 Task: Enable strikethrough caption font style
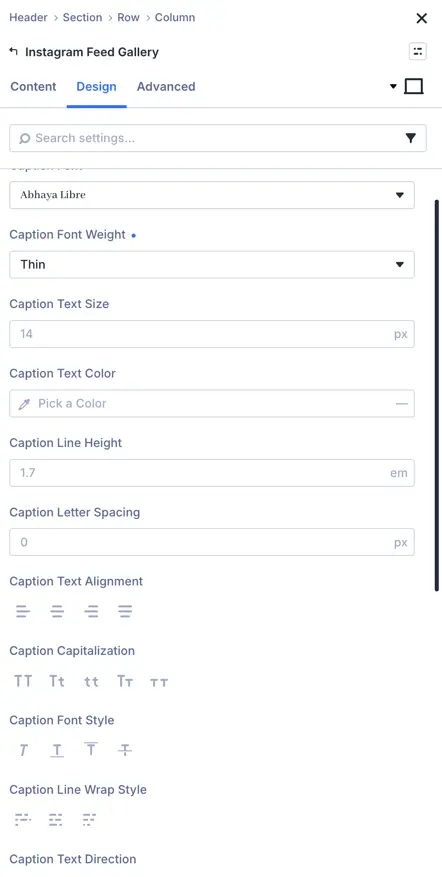[x=125, y=751]
